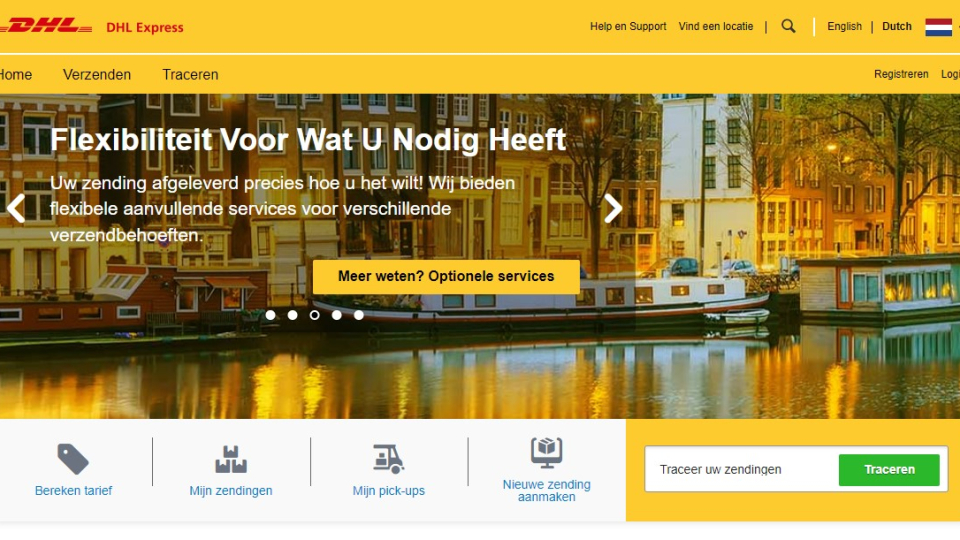Open search with the magnifier icon
Screen dimensions: 960x540
(x=789, y=26)
